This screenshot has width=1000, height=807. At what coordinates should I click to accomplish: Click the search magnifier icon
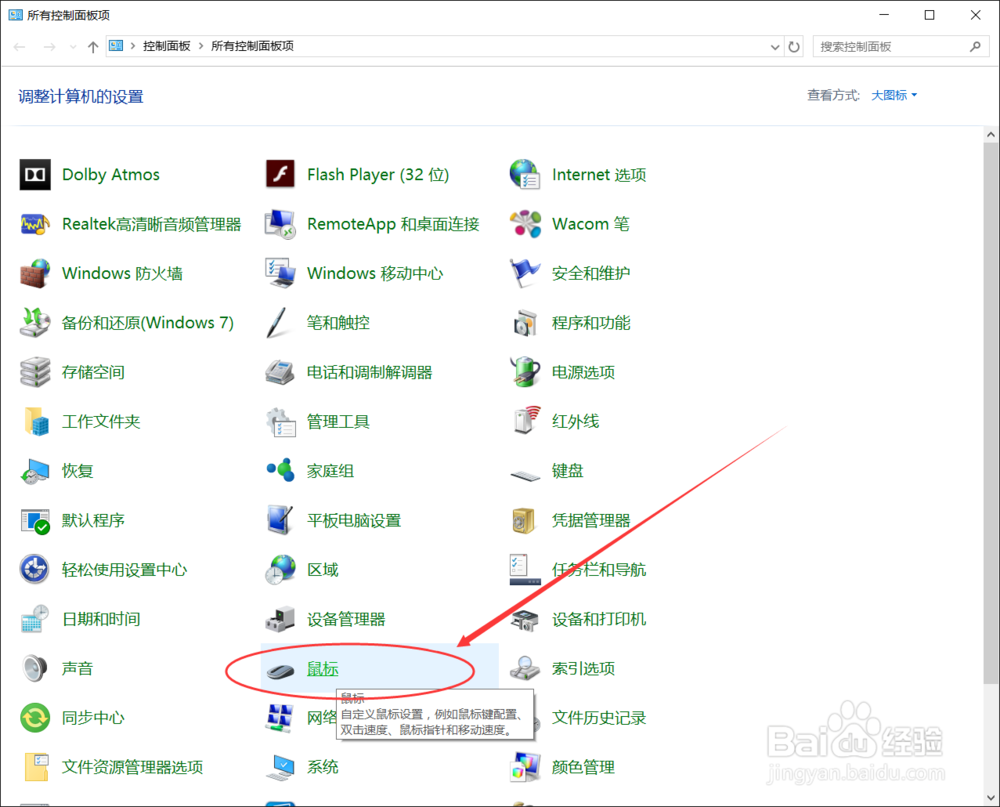click(x=975, y=47)
